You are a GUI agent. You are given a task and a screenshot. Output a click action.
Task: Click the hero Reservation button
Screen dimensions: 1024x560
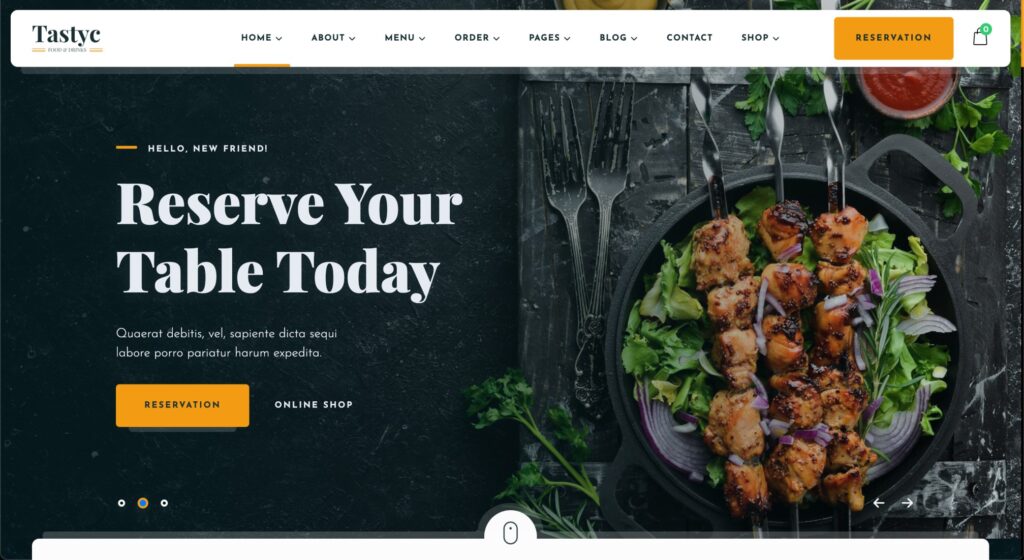click(x=182, y=405)
